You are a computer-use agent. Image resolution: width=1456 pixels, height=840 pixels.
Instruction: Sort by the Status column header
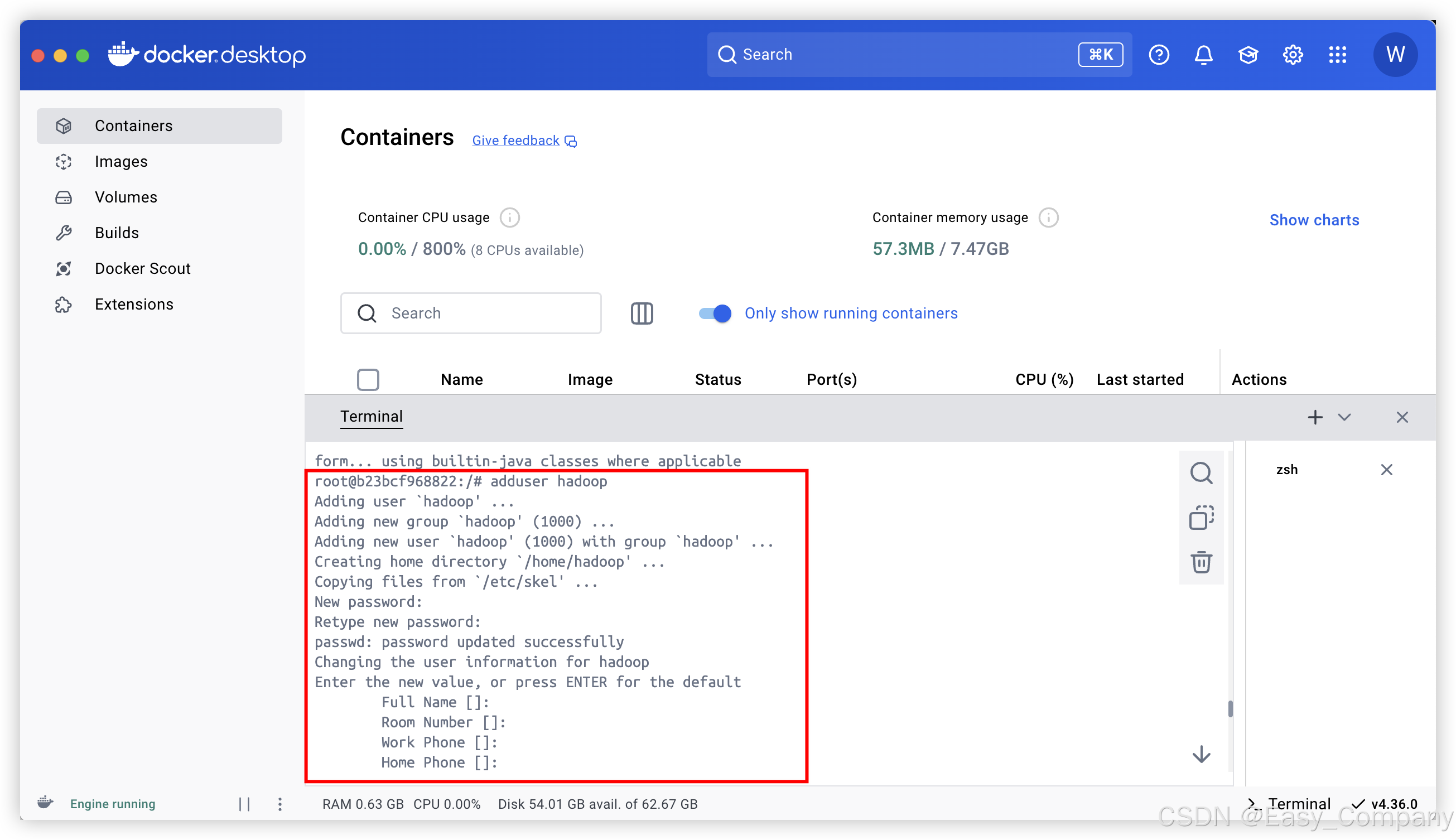[x=717, y=380]
